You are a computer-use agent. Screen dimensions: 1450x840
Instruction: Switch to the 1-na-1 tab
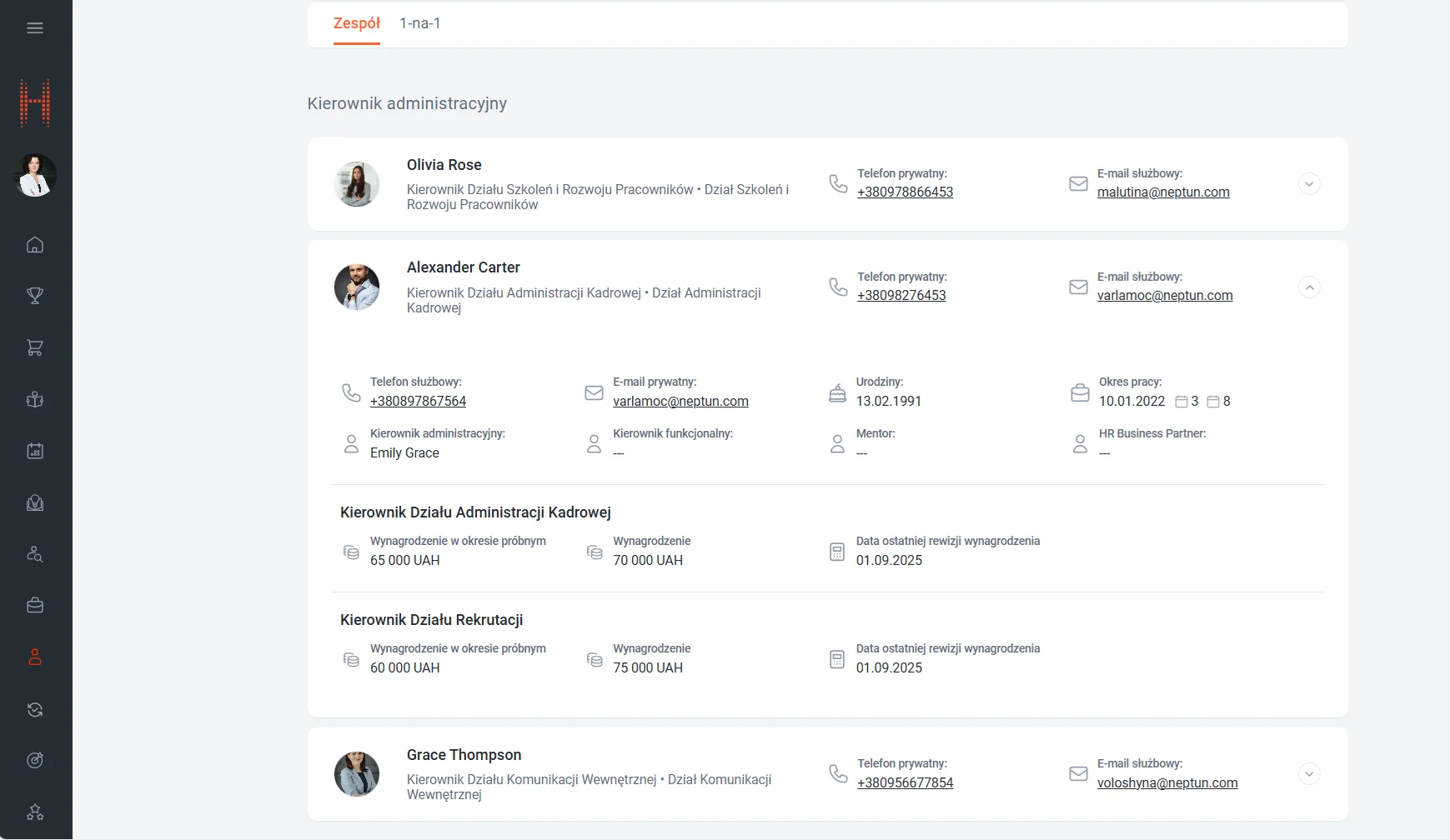(x=419, y=23)
